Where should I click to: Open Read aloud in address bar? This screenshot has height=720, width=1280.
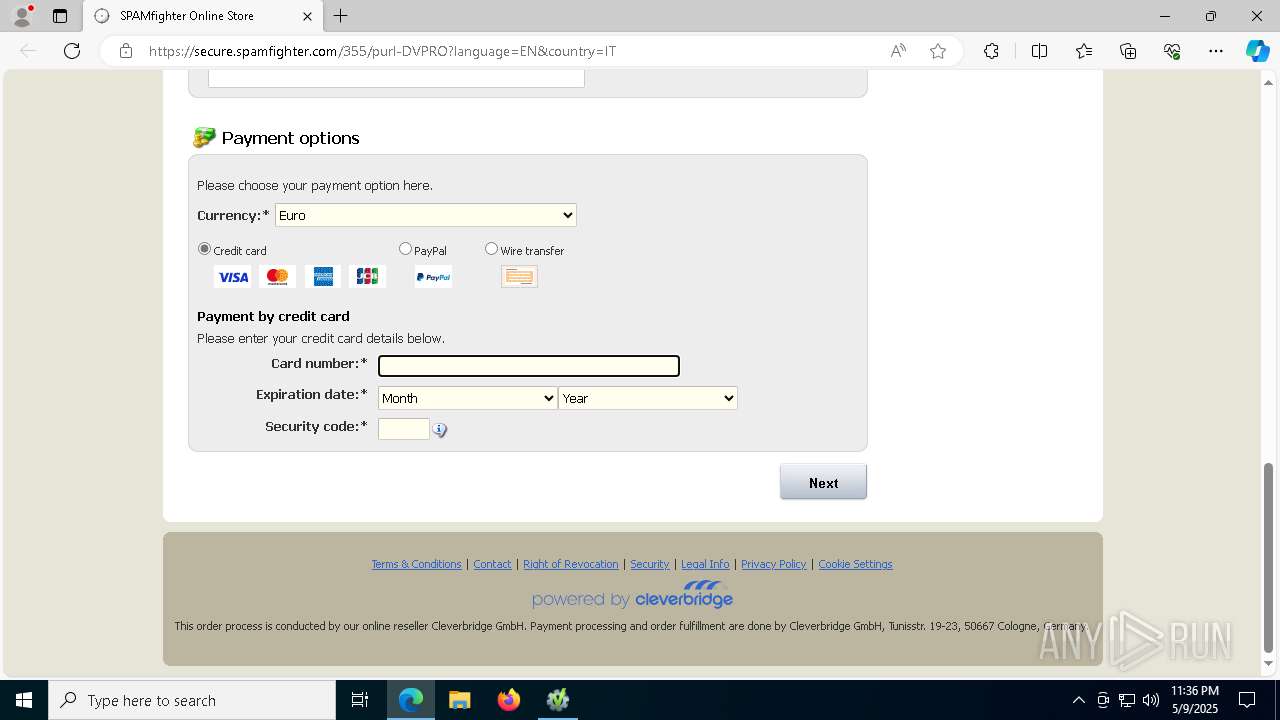898,51
